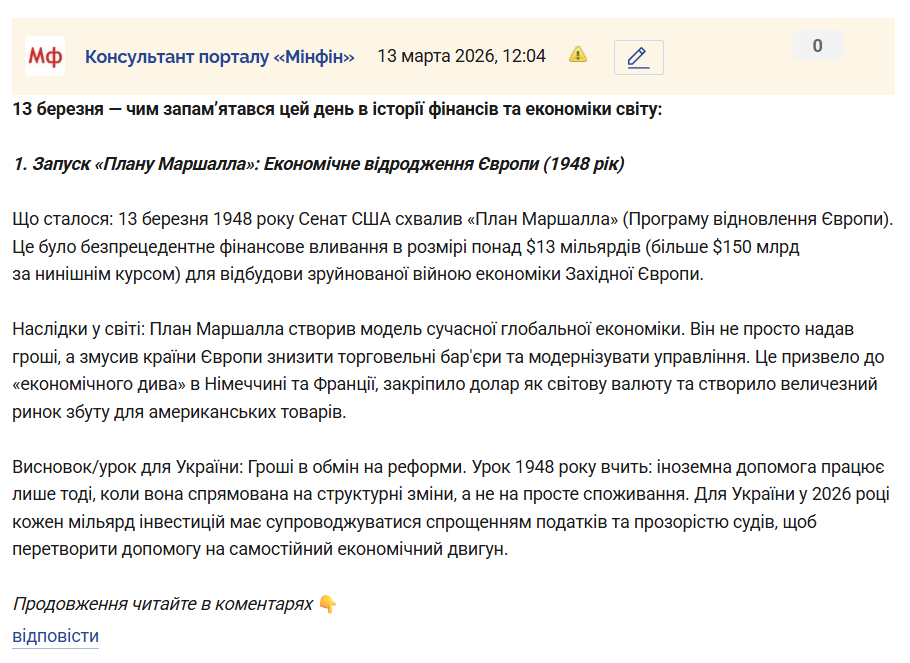The width and height of the screenshot is (910, 663).
Task: Open the yellow warning triangle icon
Action: pyautogui.click(x=578, y=55)
